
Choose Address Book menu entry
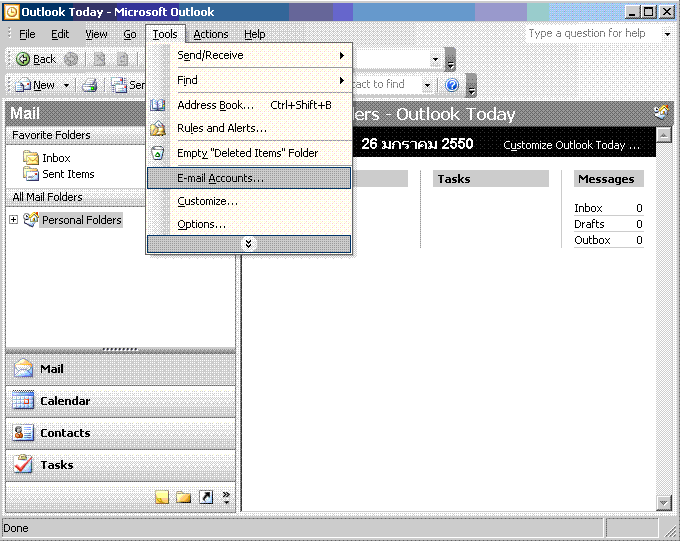249,105
